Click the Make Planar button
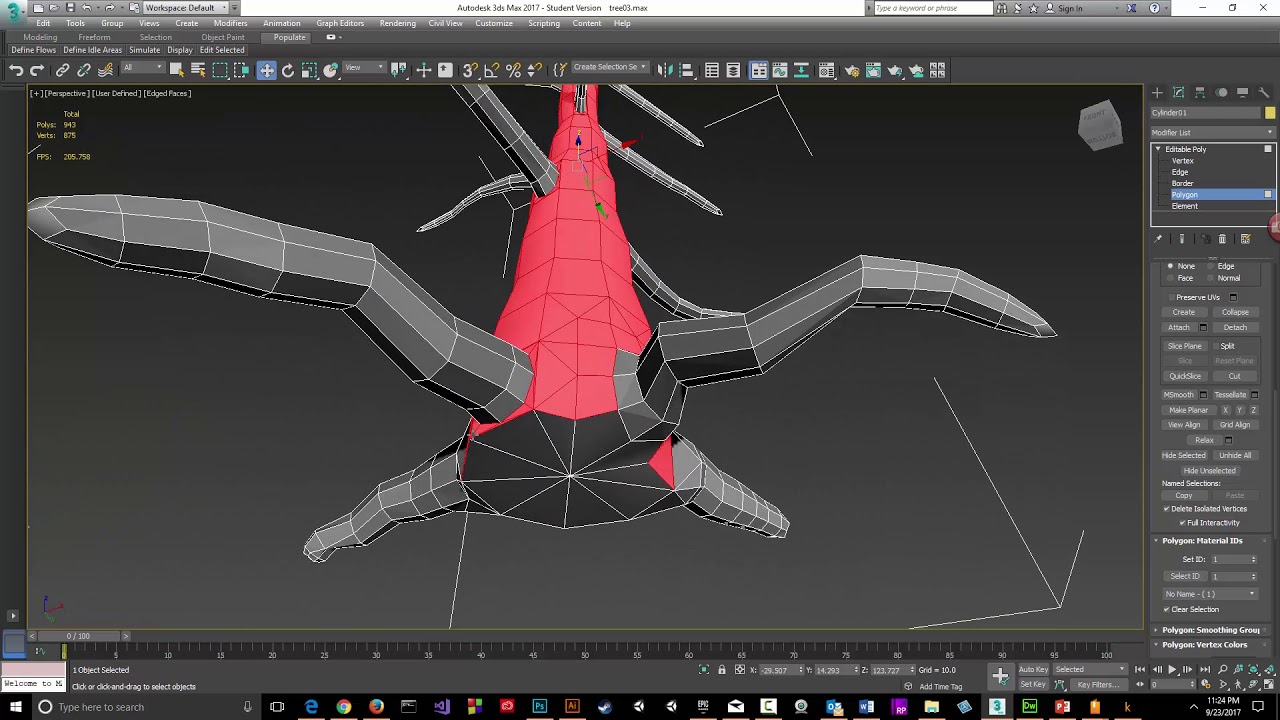 [1189, 410]
